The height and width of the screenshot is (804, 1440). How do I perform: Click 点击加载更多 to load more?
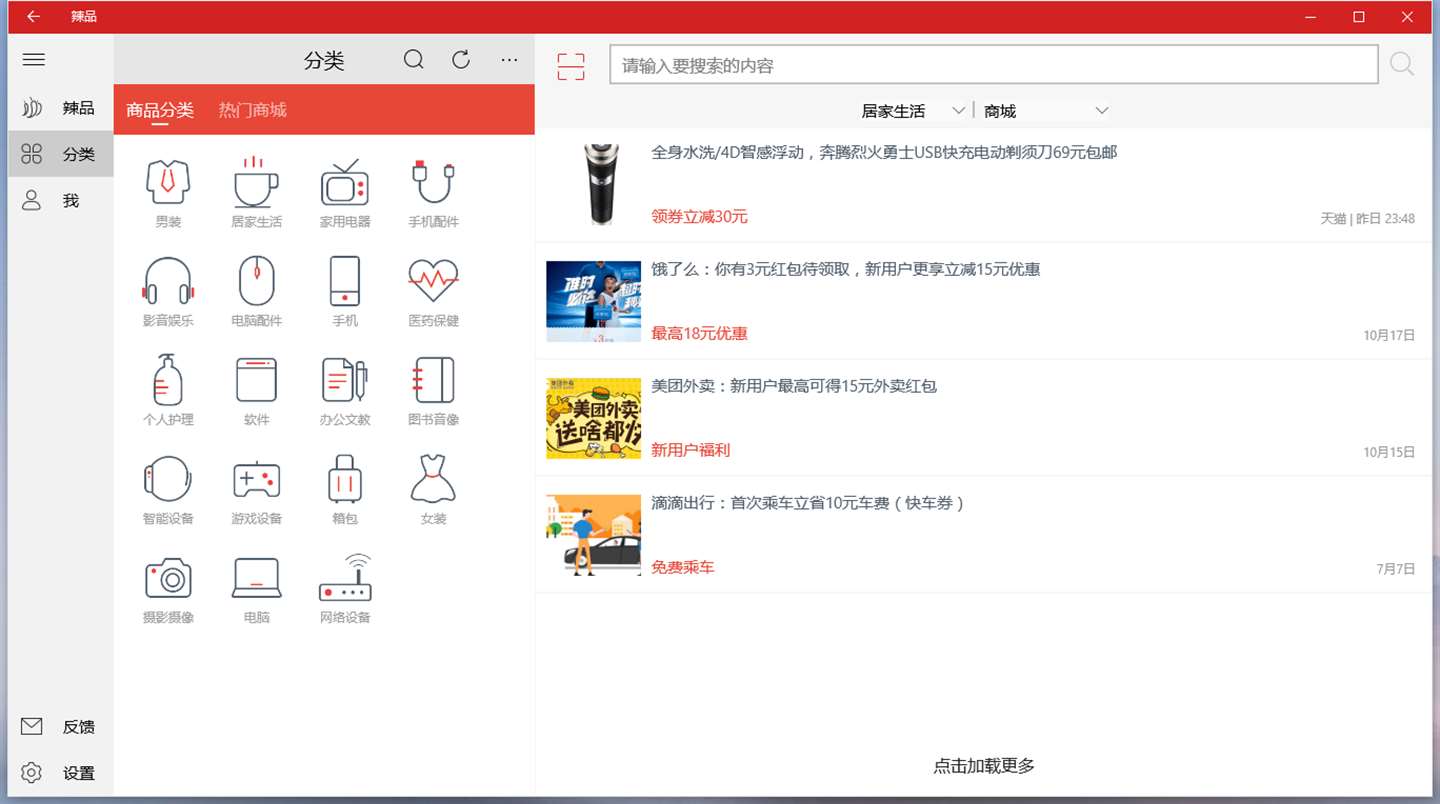click(x=984, y=766)
